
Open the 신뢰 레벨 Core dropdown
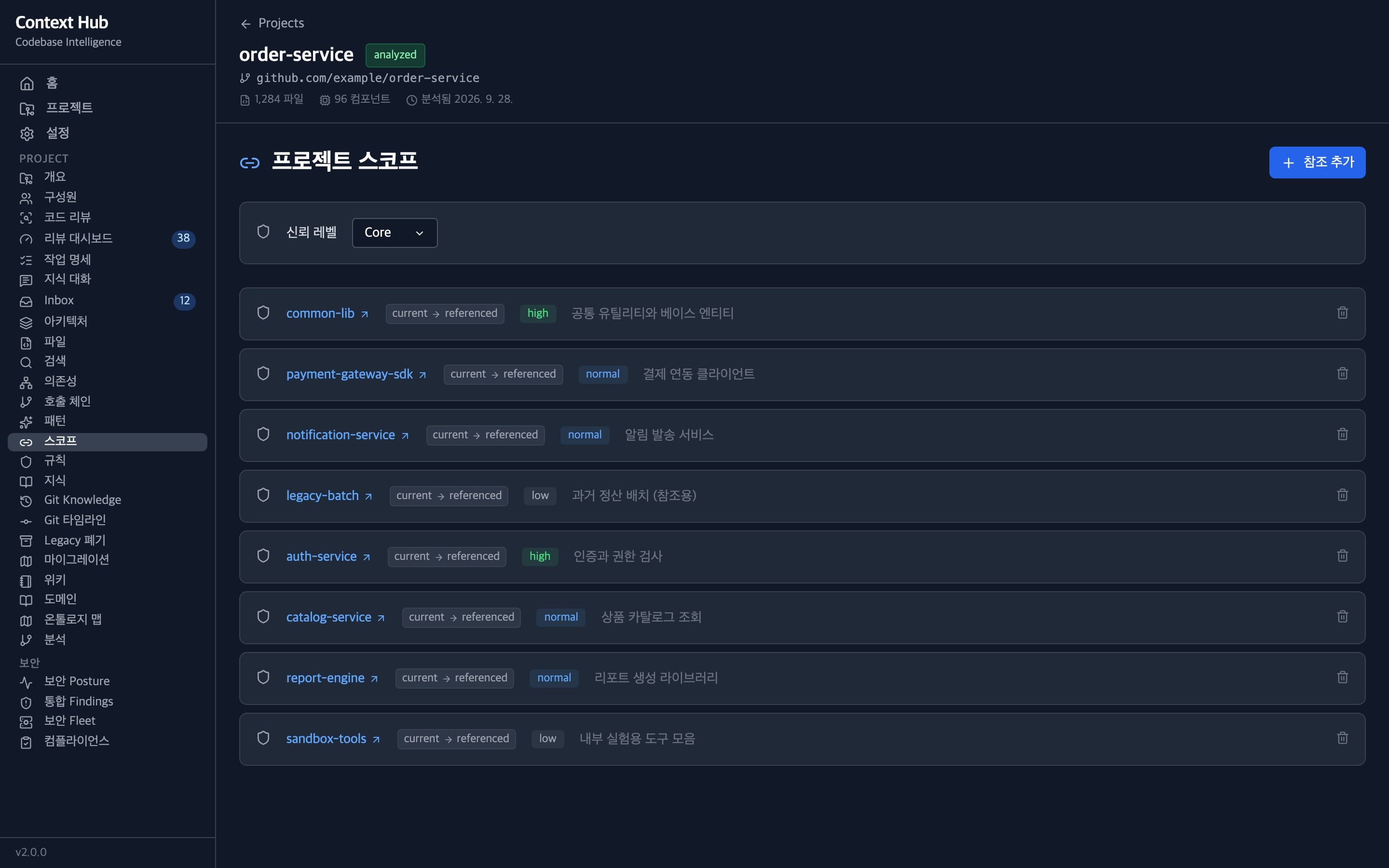click(395, 233)
